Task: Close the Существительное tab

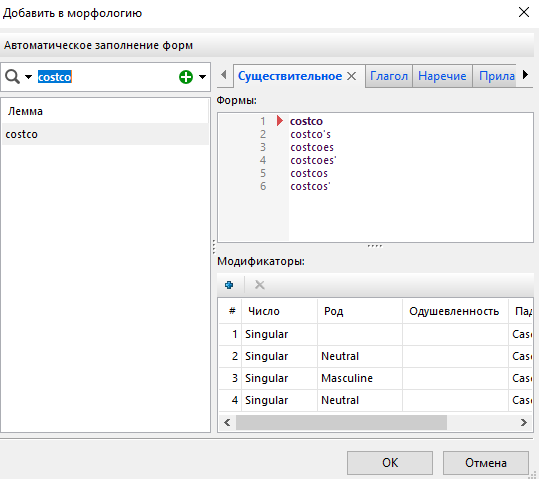Action: tap(351, 76)
